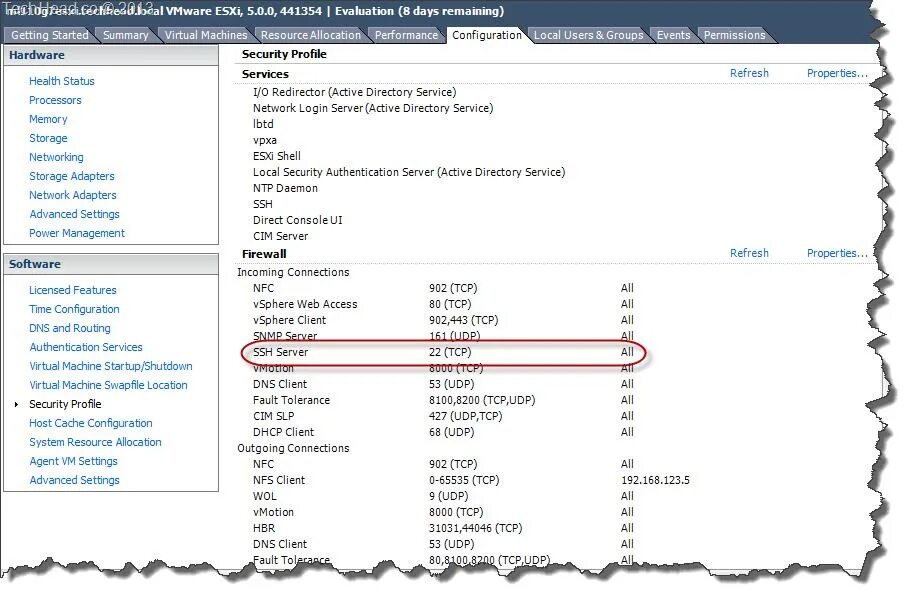913x600 pixels.
Task: Open Networking configuration
Action: [x=56, y=157]
